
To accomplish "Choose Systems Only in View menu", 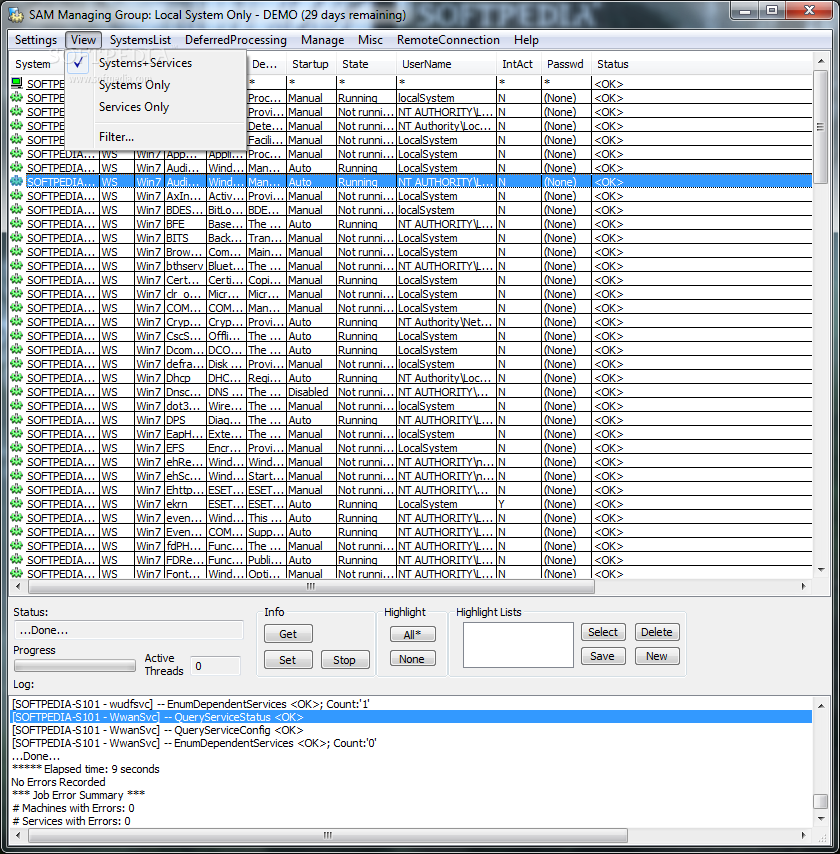I will click(x=155, y=85).
